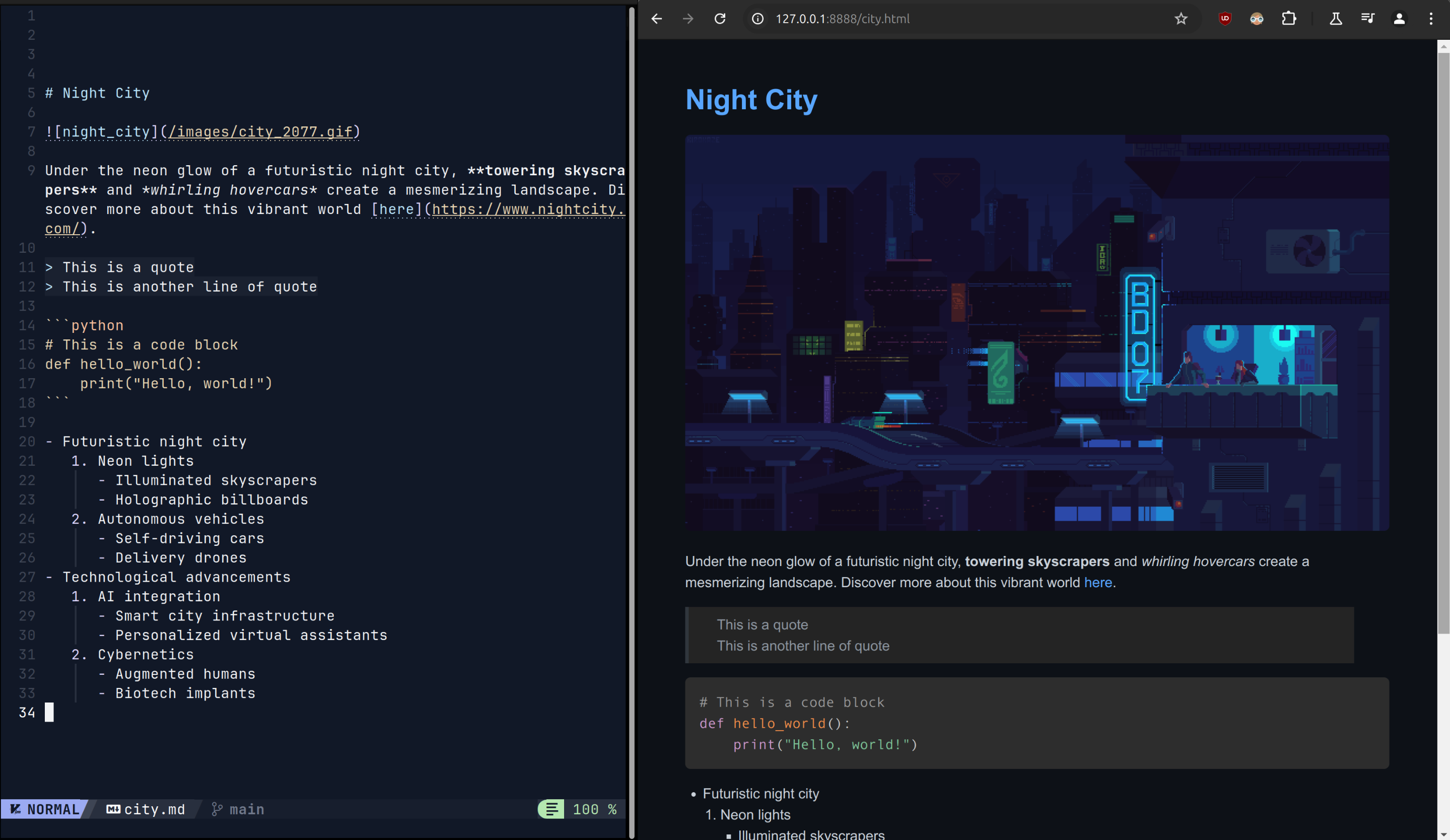Open the uBlock Origin extension icon
The width and height of the screenshot is (1450, 840).
click(1224, 19)
